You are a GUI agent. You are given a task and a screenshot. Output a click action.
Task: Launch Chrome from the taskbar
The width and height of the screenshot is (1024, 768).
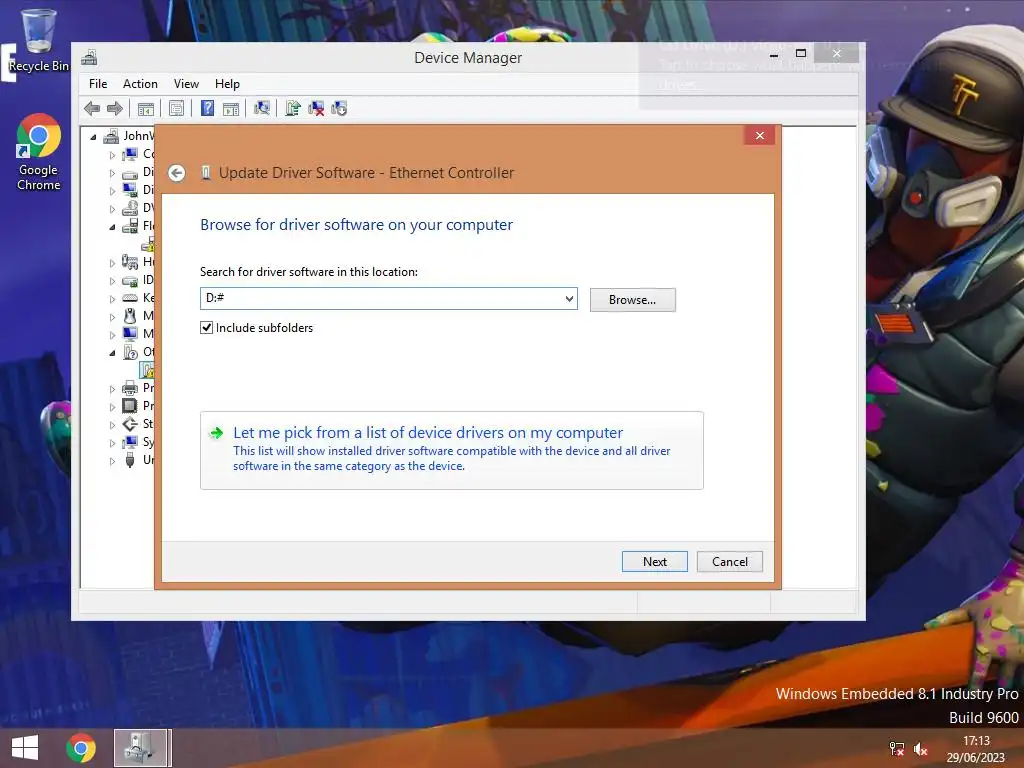tap(81, 748)
